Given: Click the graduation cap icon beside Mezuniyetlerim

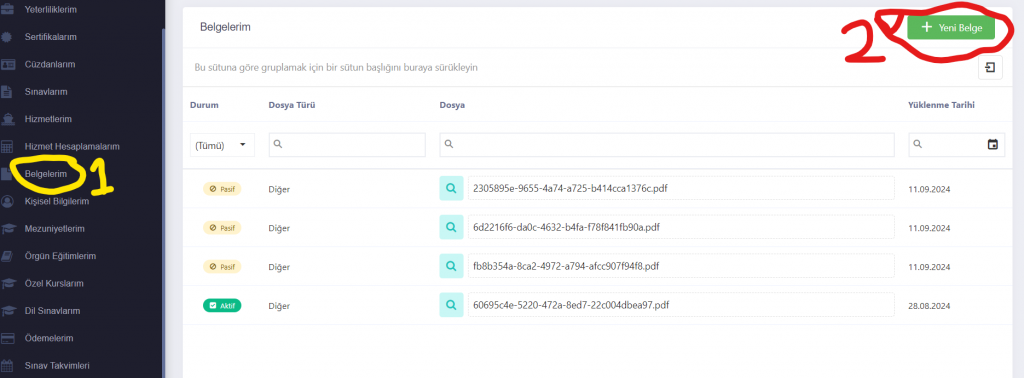Looking at the screenshot, I should (8, 228).
